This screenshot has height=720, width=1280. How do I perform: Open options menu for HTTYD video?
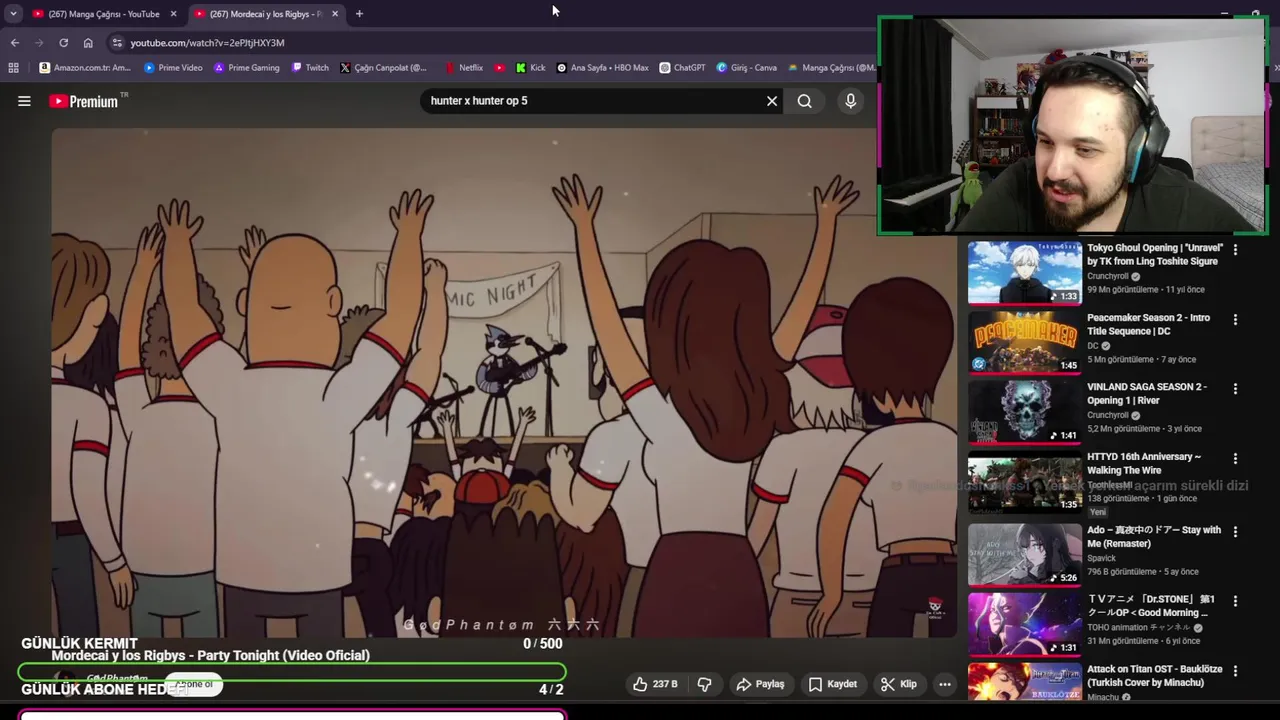point(1235,459)
